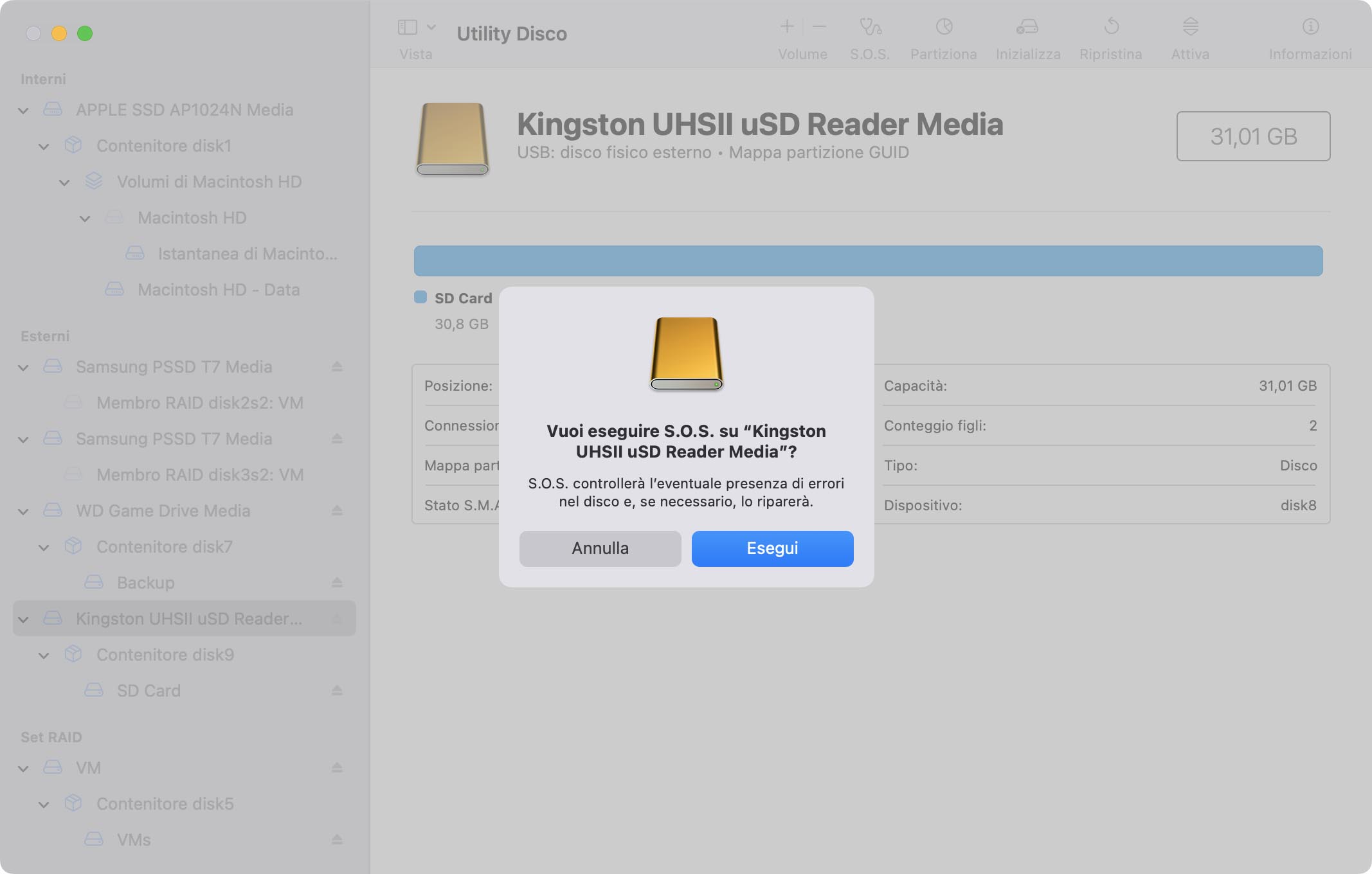Click the yellow minimize window button

click(x=59, y=33)
